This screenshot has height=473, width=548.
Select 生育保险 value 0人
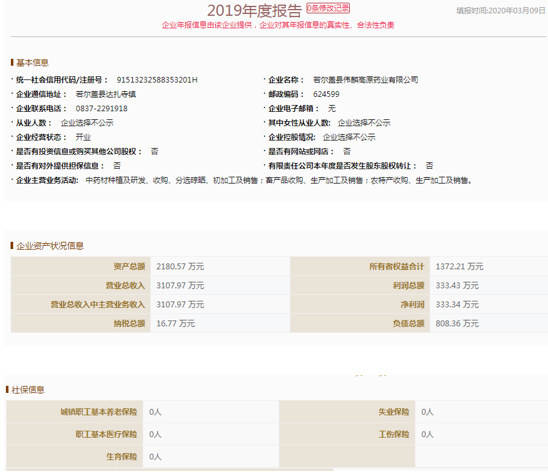tap(155, 457)
